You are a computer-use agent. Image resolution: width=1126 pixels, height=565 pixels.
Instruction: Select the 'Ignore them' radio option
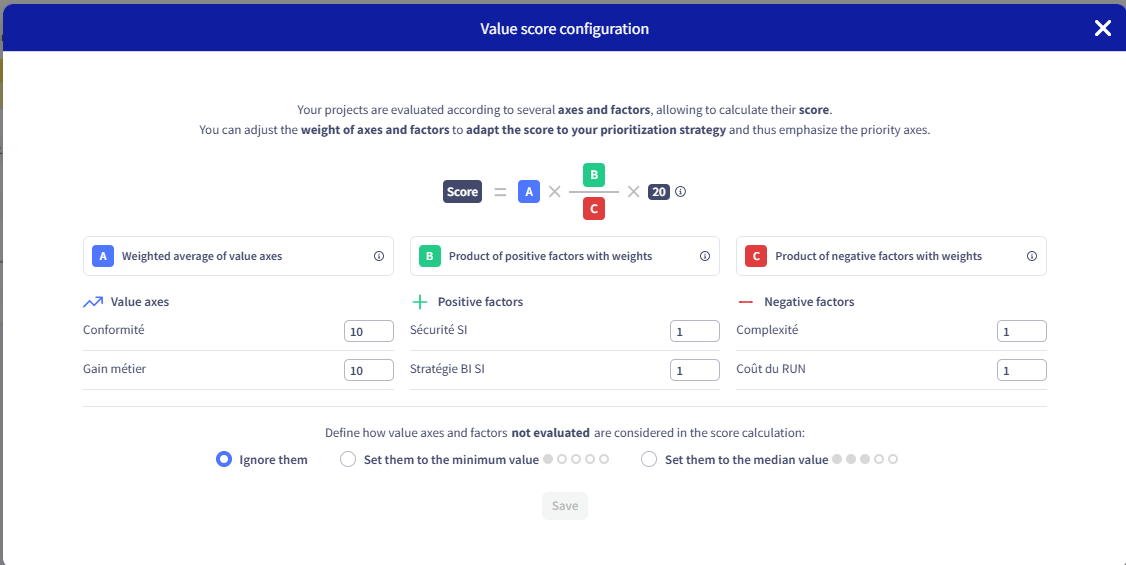(x=225, y=460)
